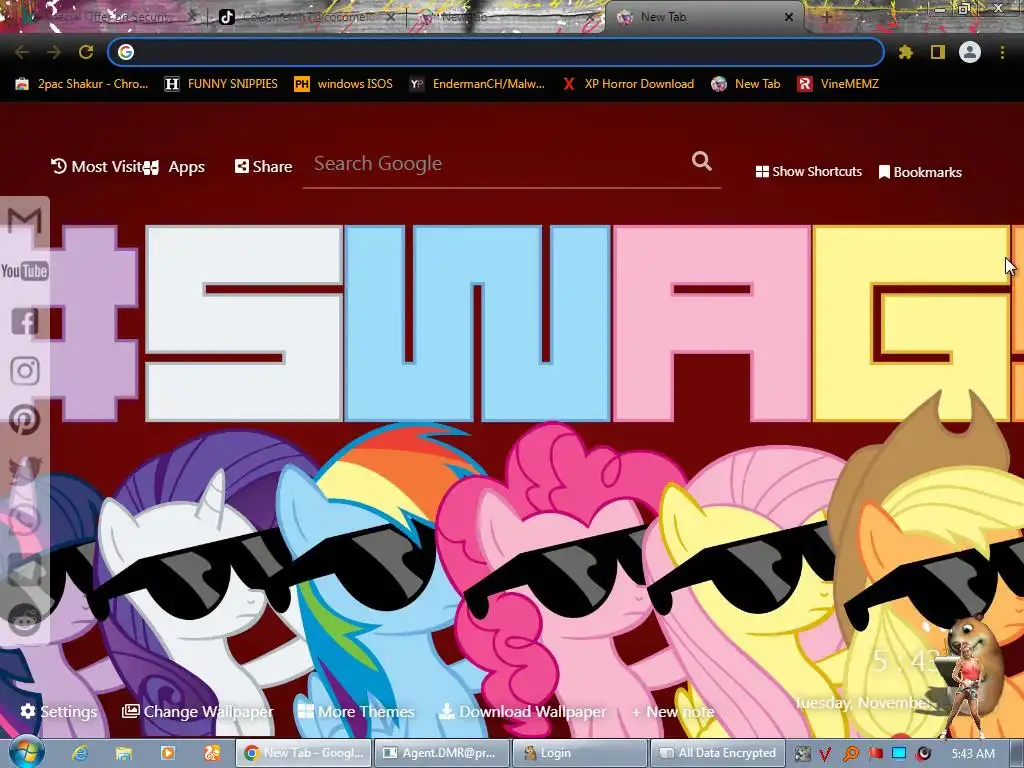Click the reload page icon
The image size is (1024, 768).
86,52
